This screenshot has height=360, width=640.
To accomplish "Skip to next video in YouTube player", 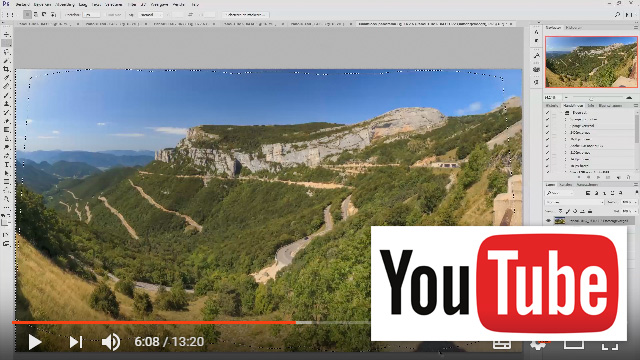I will coord(76,342).
